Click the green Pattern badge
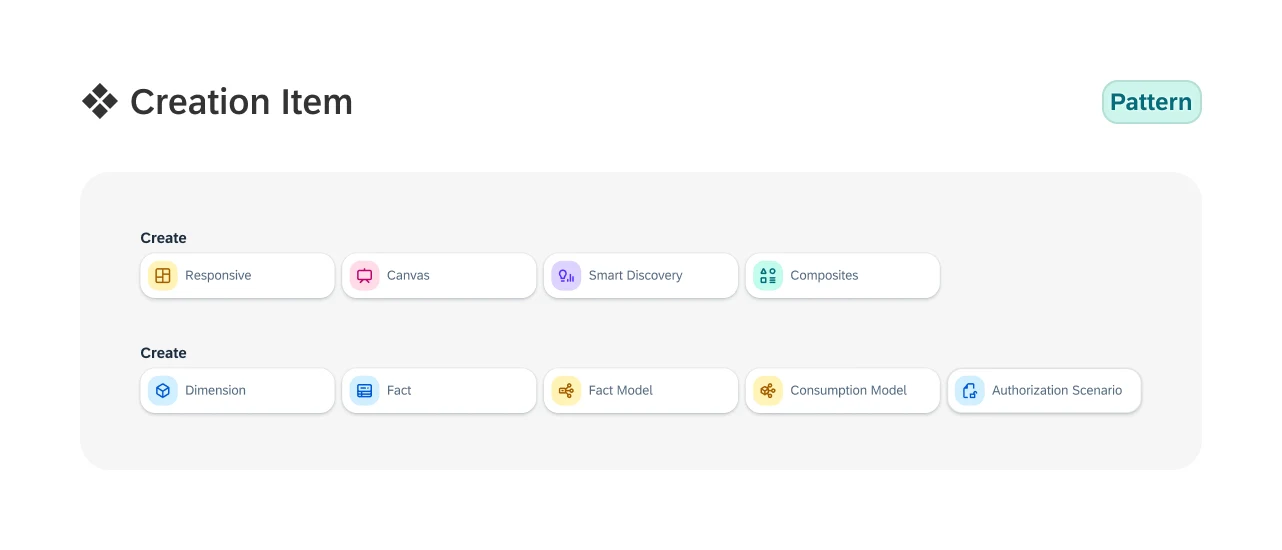Image resolution: width=1282 pixels, height=550 pixels. click(1151, 102)
